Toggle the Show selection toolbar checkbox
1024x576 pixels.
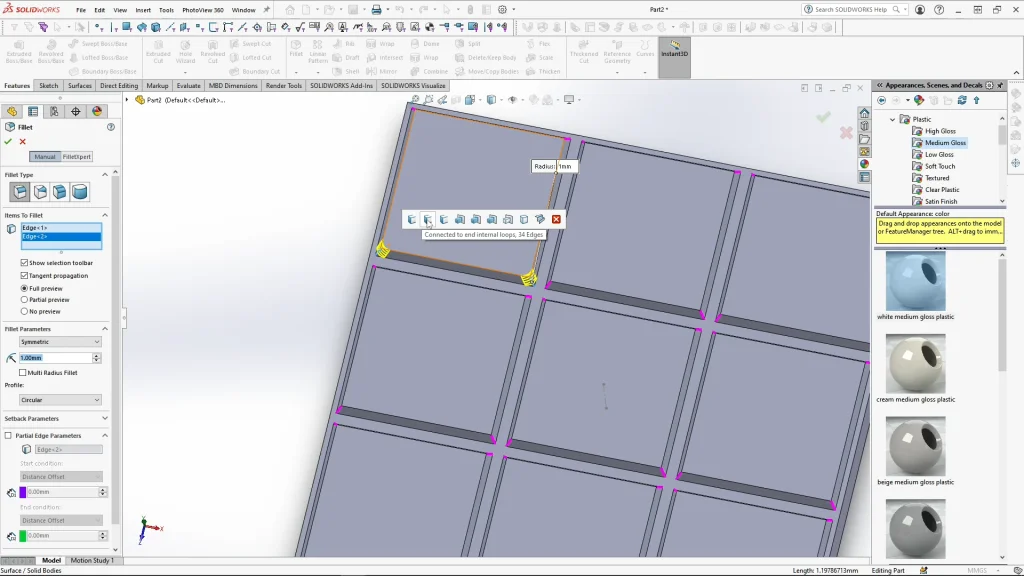25,263
